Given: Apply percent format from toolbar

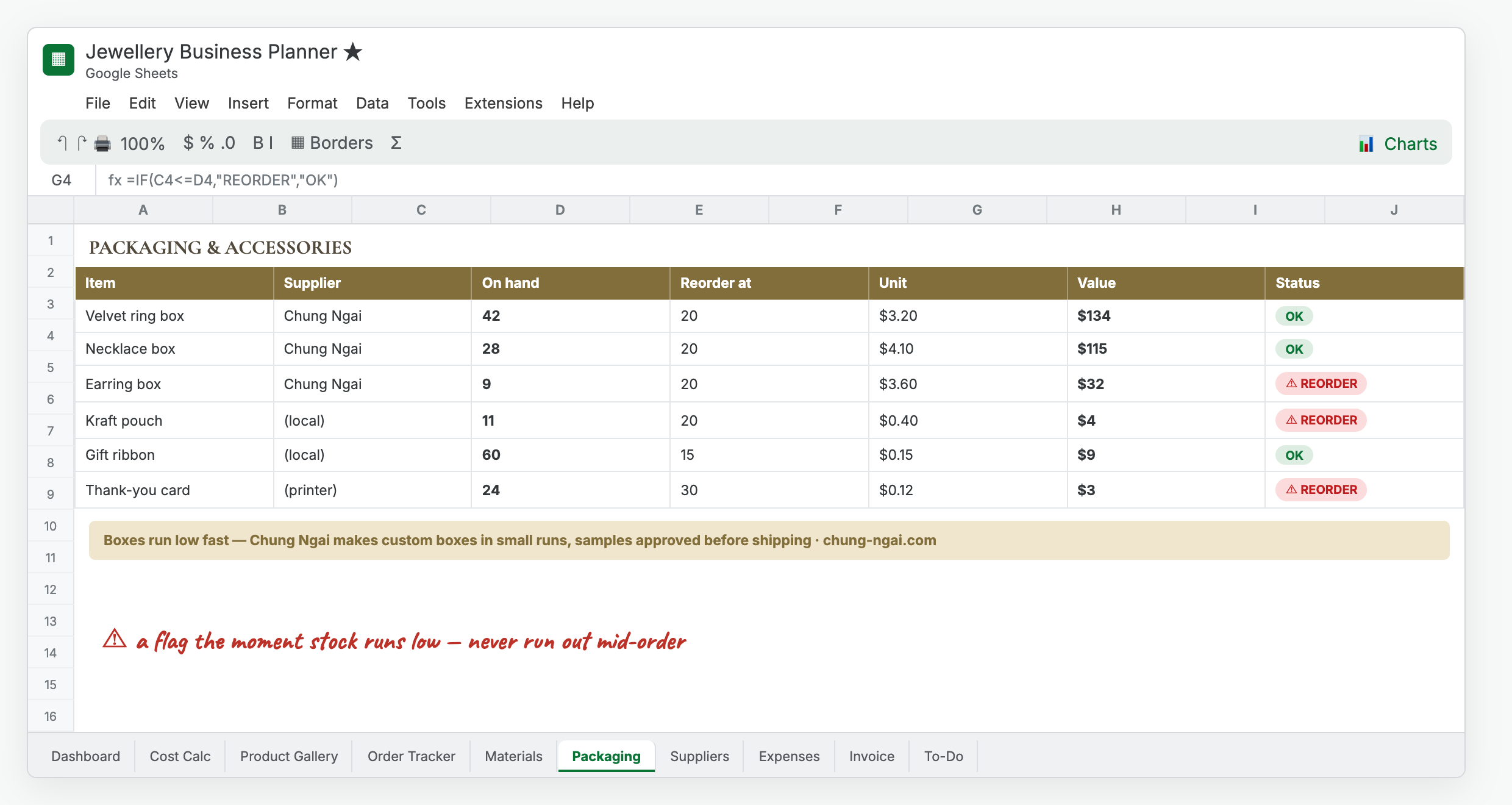Looking at the screenshot, I should pos(207,143).
